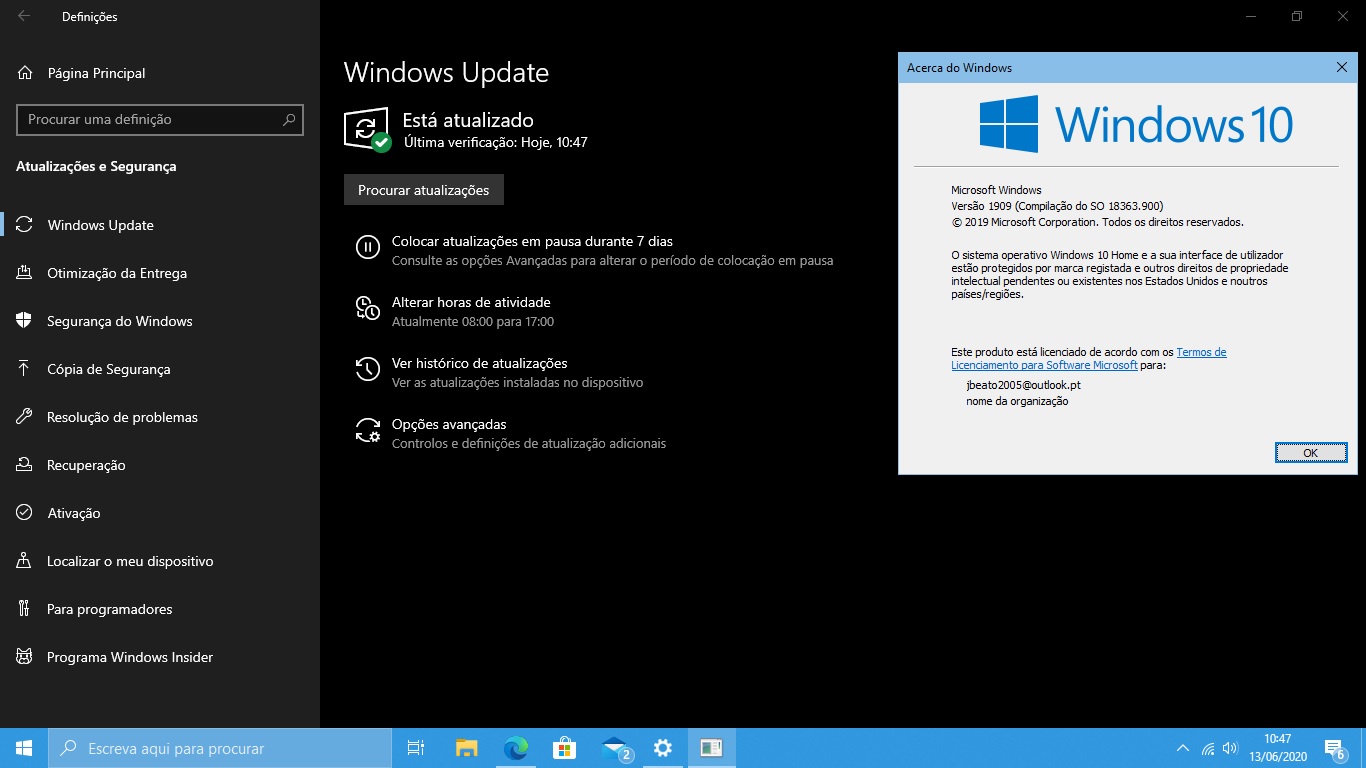Click the advanced options gear-sync icon
The width and height of the screenshot is (1366, 768).
368,430
